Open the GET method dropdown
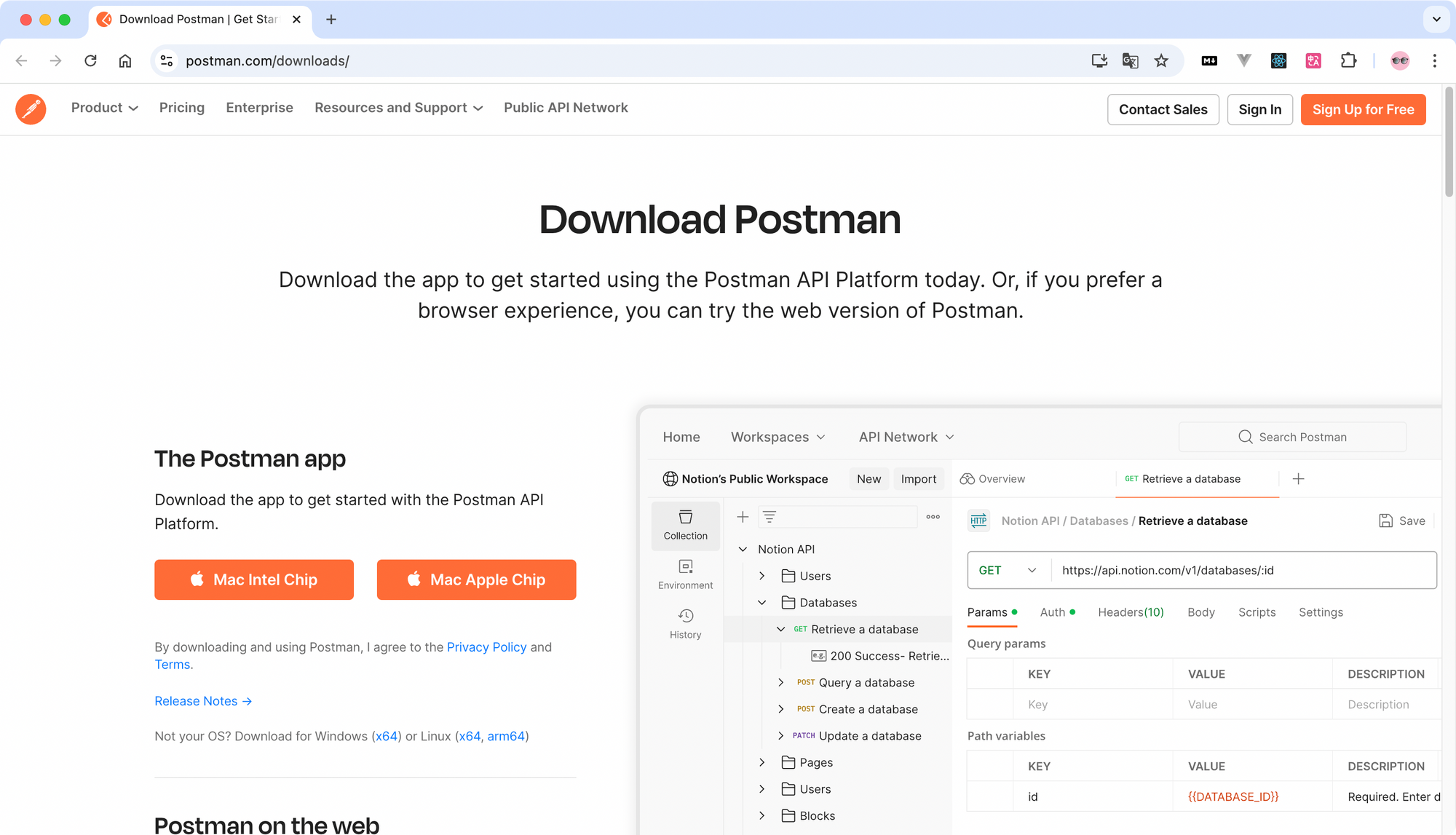Screen dimensions: 1456x835 [x=1008, y=570]
